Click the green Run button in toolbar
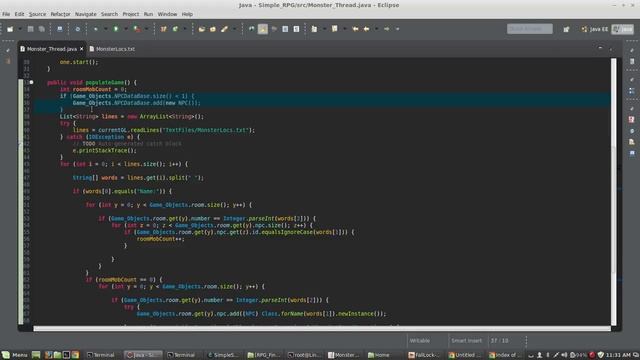640x360 pixels. [116, 29]
